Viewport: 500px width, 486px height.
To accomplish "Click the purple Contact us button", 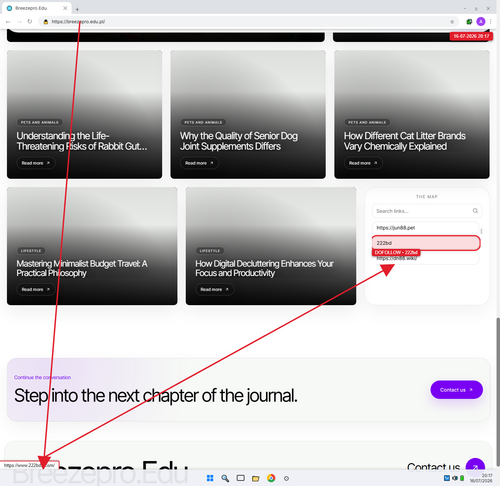I will click(x=457, y=390).
